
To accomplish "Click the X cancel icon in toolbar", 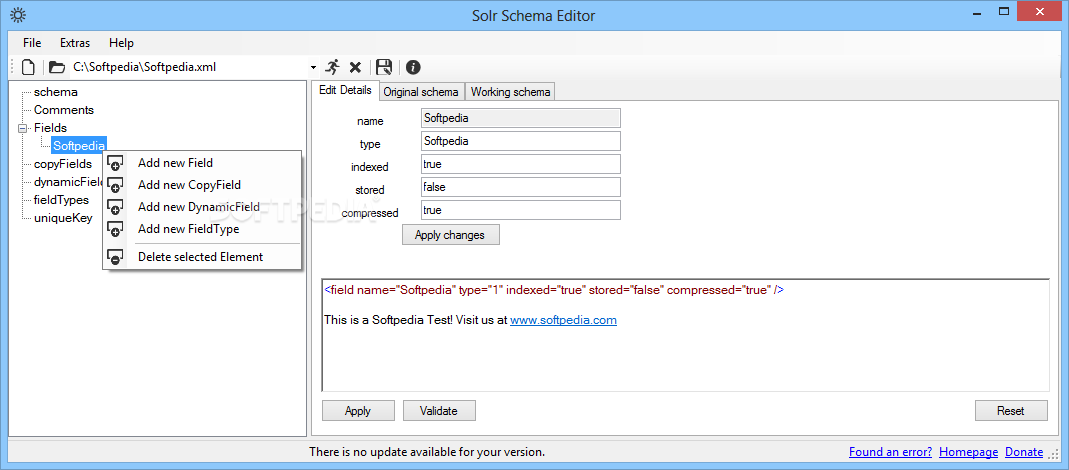I will [x=355, y=67].
